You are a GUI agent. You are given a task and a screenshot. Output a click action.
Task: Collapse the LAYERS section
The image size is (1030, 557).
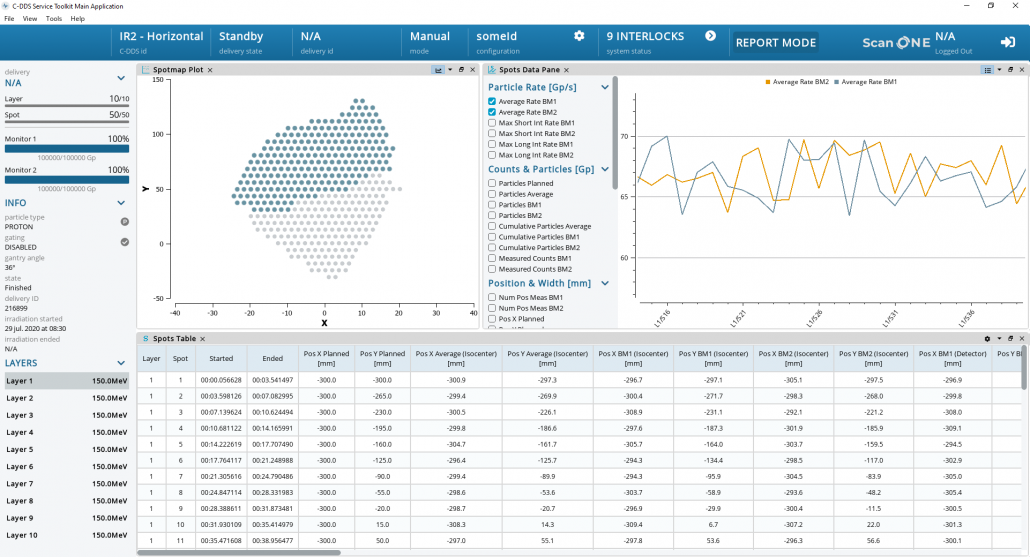coord(122,363)
